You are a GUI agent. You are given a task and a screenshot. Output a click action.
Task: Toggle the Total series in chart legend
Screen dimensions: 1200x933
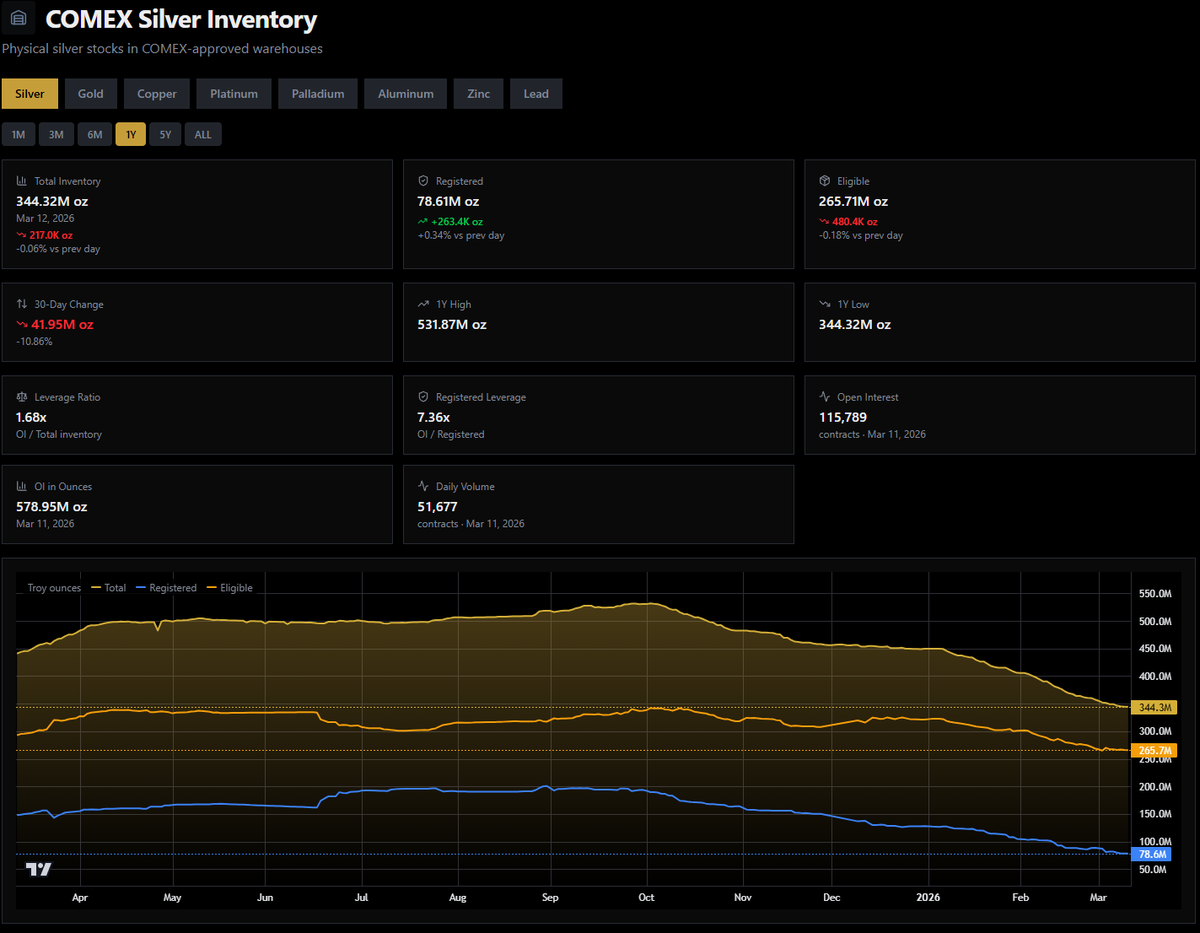click(x=109, y=588)
